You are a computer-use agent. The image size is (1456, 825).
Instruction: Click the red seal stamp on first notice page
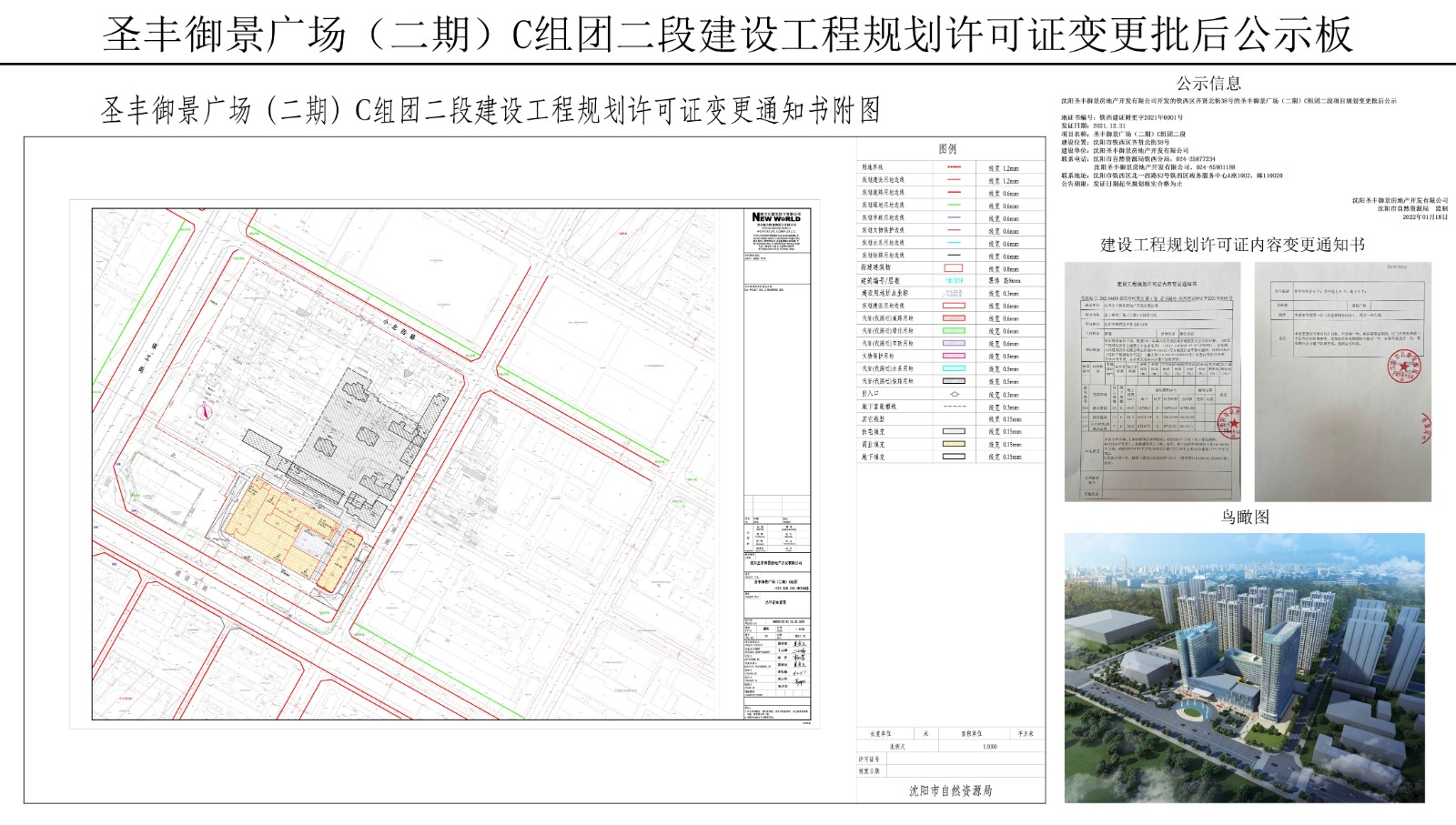[1229, 422]
